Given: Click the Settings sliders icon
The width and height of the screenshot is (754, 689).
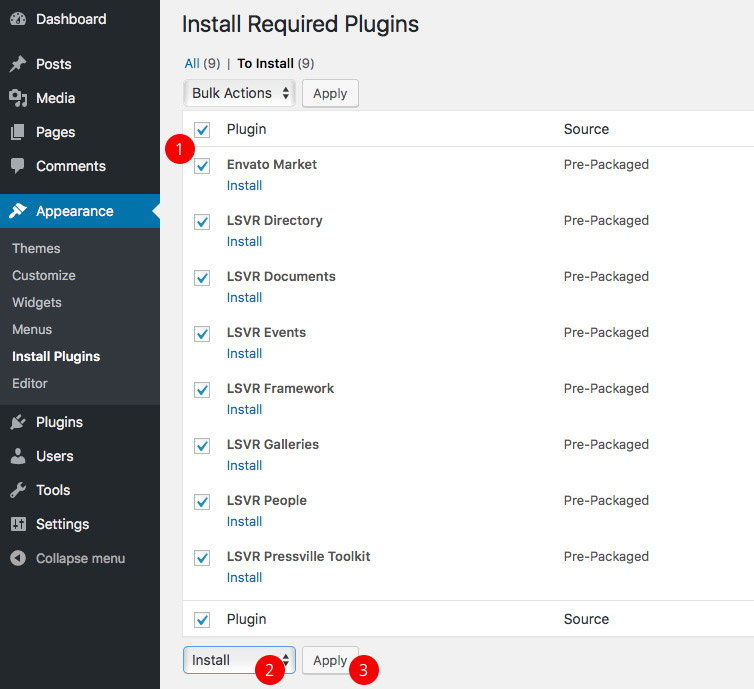Looking at the screenshot, I should (18, 524).
